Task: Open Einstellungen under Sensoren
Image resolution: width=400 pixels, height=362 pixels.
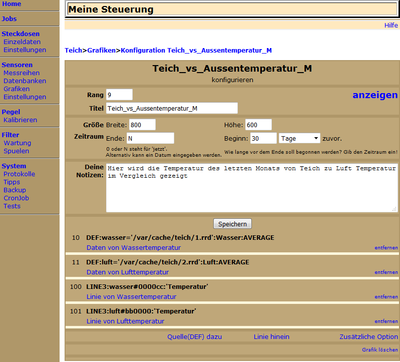Action: pos(25,97)
